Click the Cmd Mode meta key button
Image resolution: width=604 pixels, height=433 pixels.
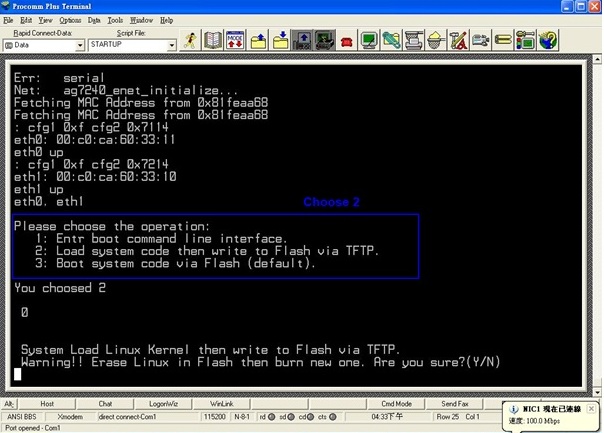pos(396,404)
